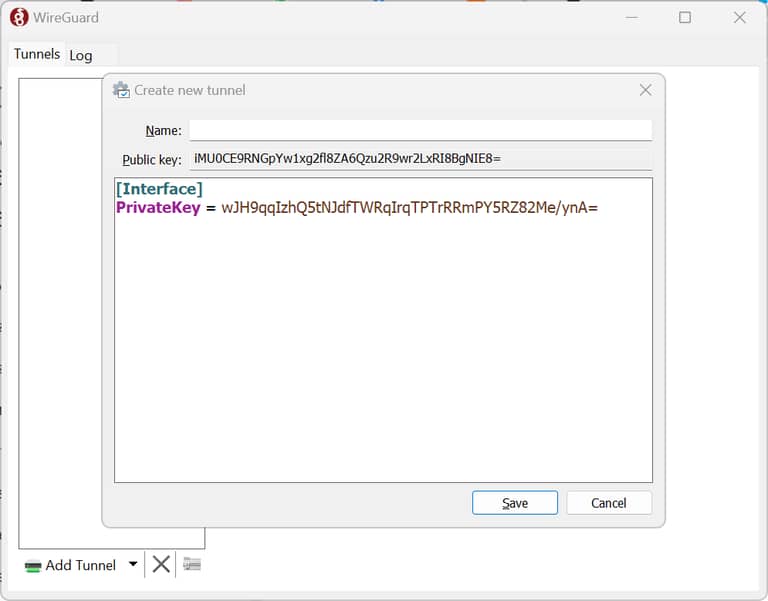Click the Create new tunnel dialog icon

(121, 90)
